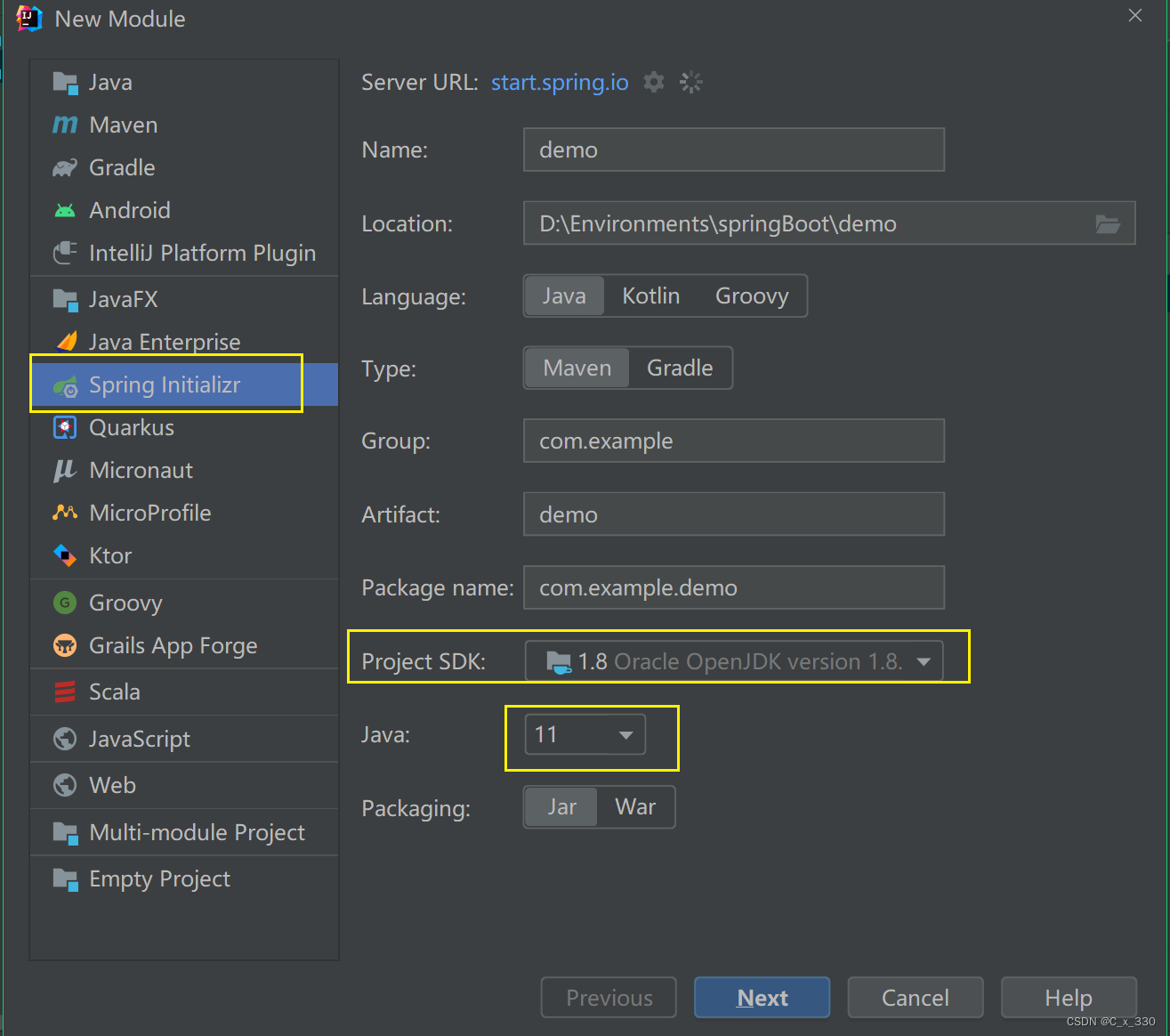Click the Quarkus icon
Viewport: 1170px width, 1036px height.
click(x=65, y=428)
